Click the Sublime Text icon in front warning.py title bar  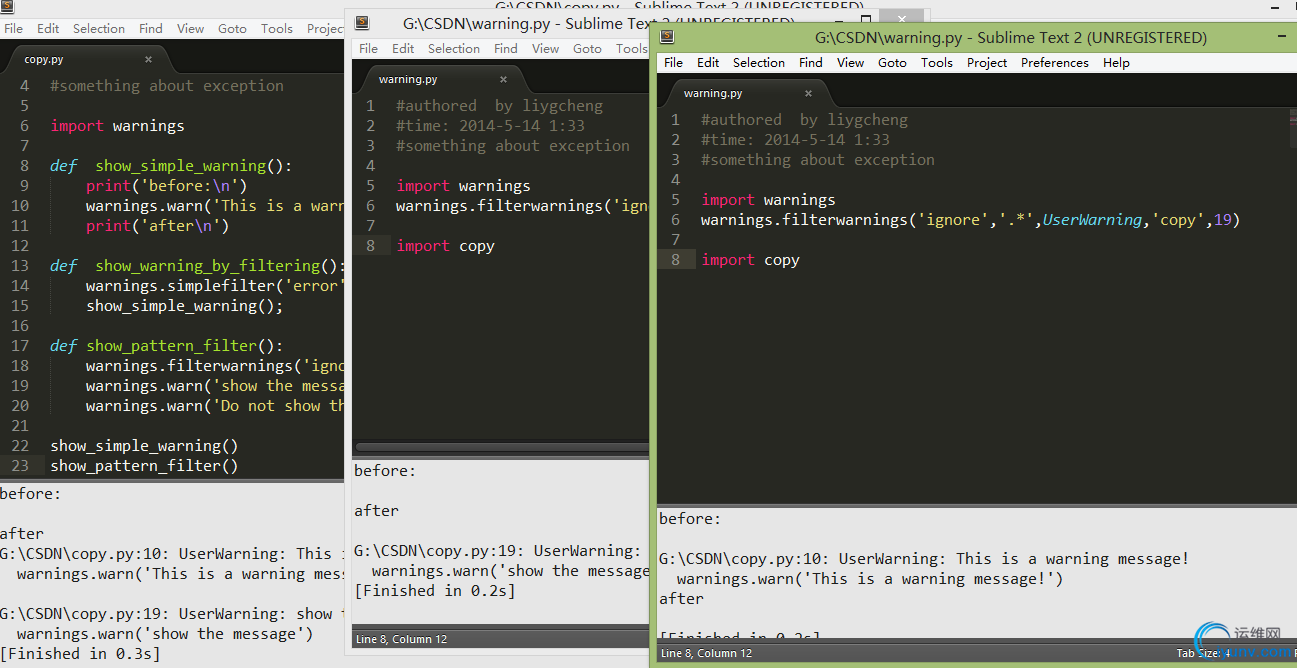(667, 37)
